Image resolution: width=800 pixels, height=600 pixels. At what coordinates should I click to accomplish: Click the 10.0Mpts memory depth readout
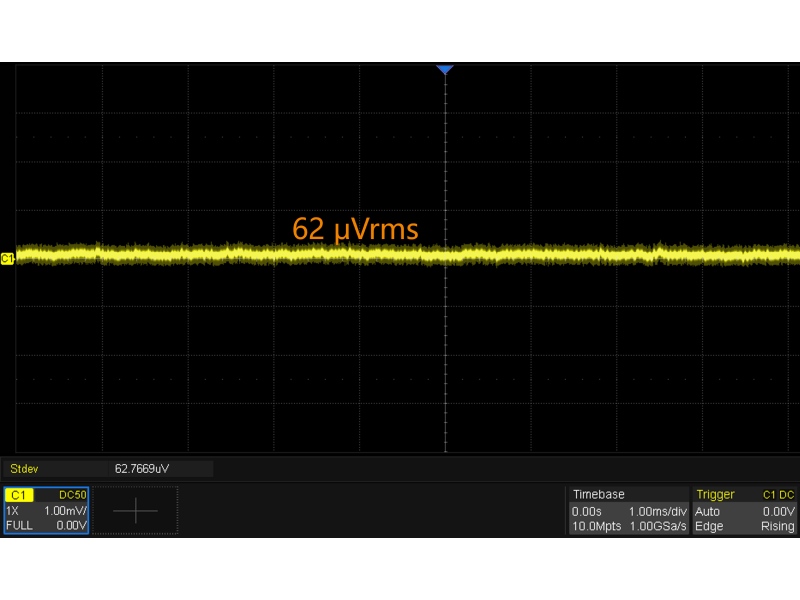pyautogui.click(x=596, y=526)
